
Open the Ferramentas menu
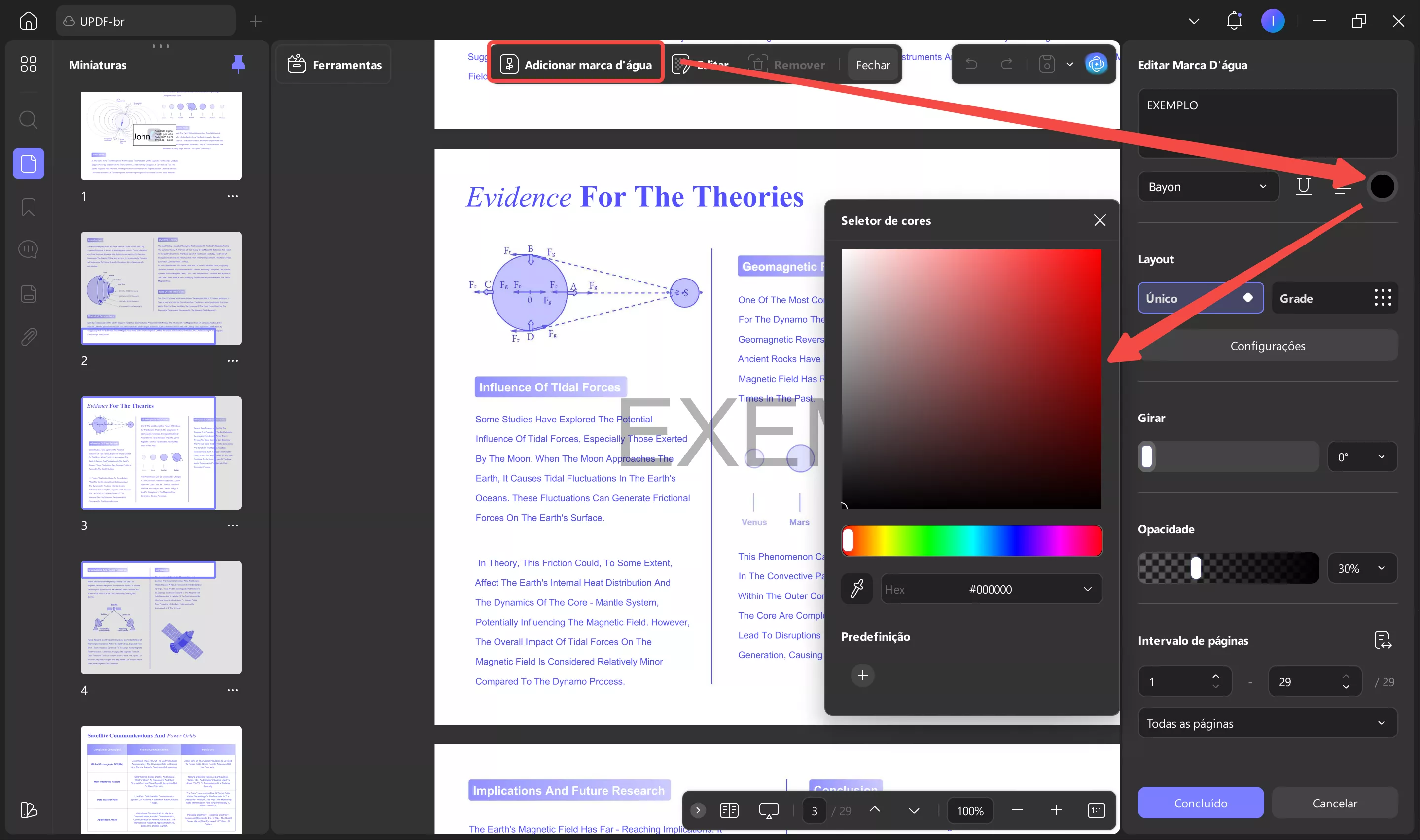[334, 64]
